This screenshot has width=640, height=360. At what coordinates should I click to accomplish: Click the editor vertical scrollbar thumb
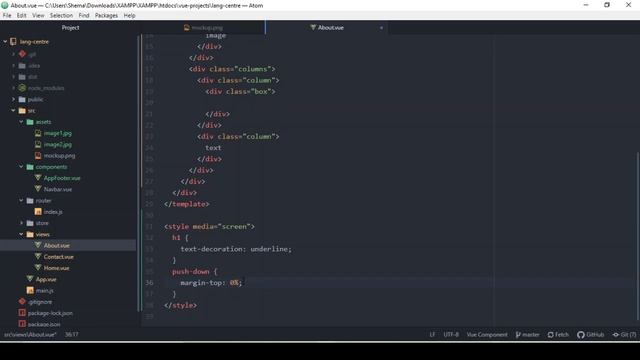pos(638,236)
